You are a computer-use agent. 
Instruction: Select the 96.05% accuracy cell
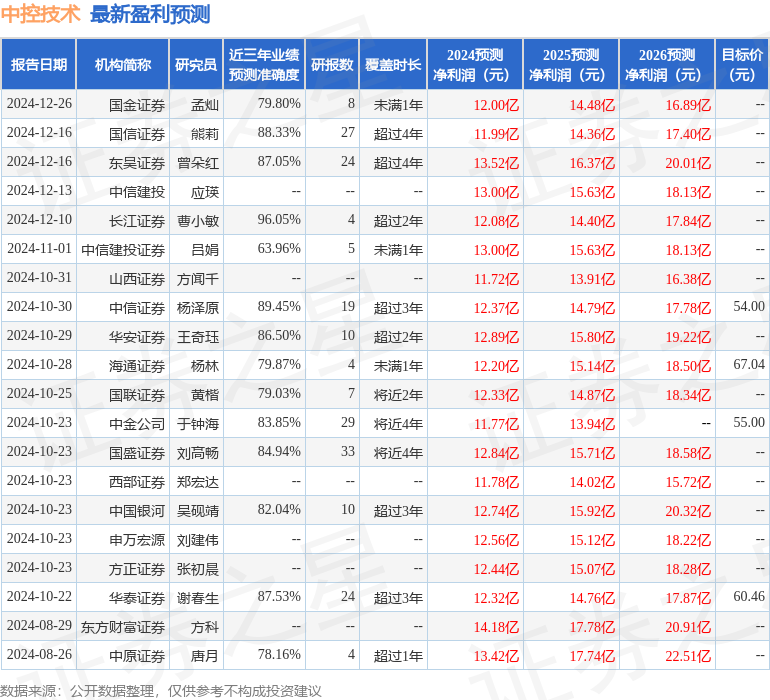[x=279, y=220]
